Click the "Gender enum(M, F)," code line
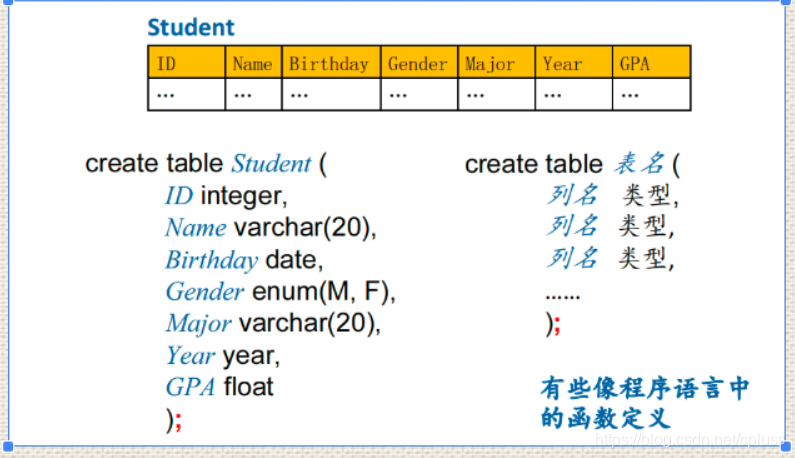795x458 pixels. click(x=280, y=292)
